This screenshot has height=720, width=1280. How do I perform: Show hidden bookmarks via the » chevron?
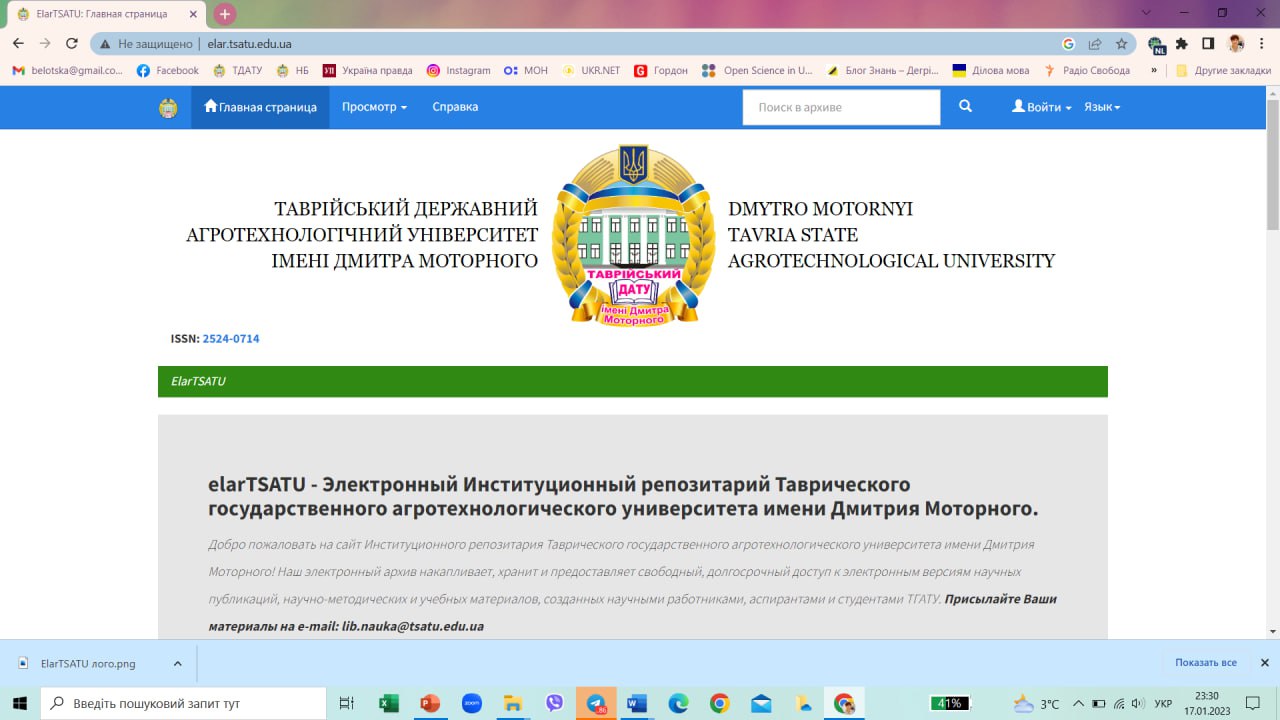click(1154, 71)
